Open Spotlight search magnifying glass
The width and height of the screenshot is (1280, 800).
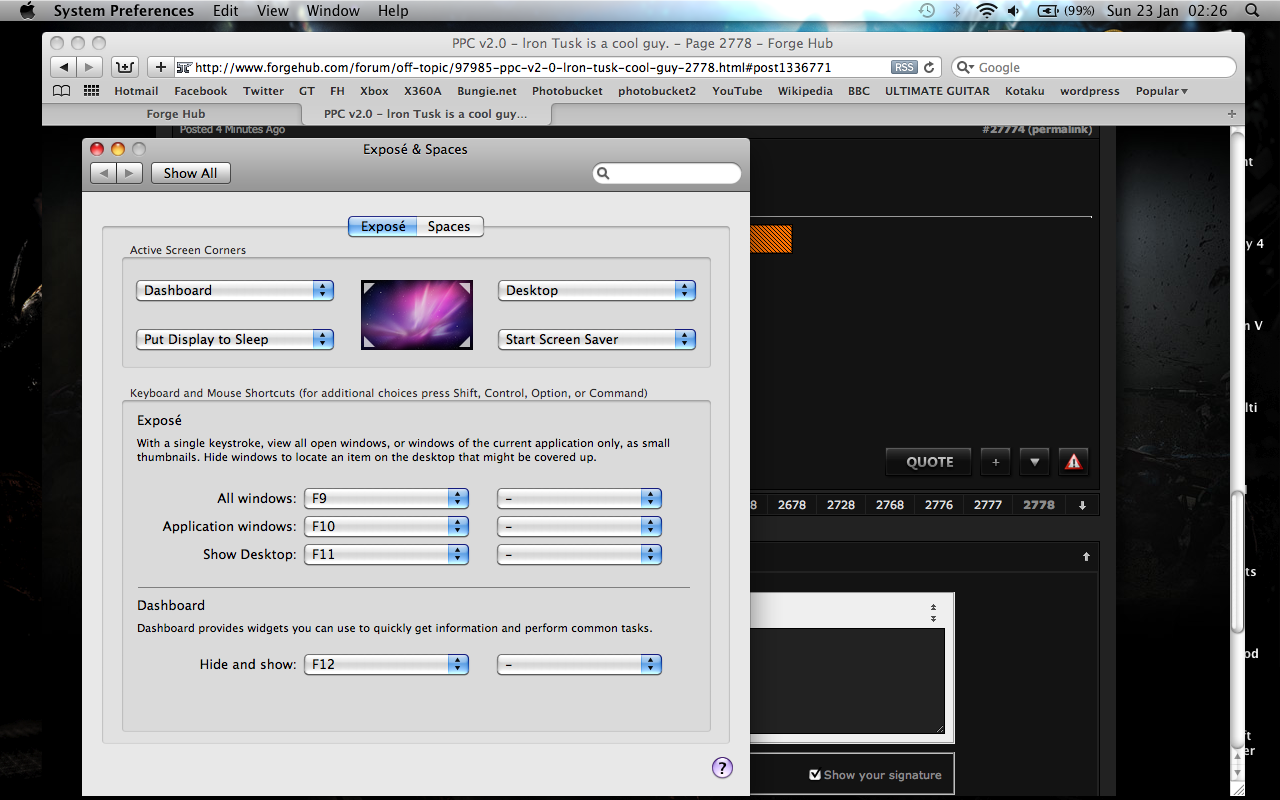click(1252, 11)
